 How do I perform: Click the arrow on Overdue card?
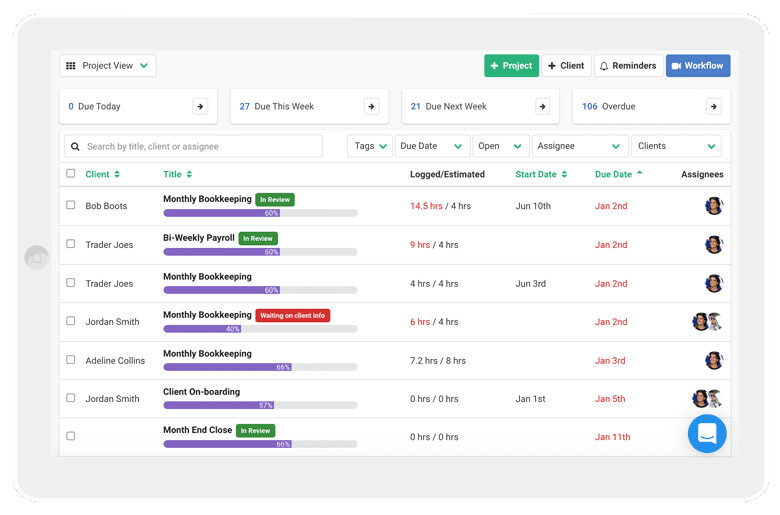pyautogui.click(x=713, y=106)
